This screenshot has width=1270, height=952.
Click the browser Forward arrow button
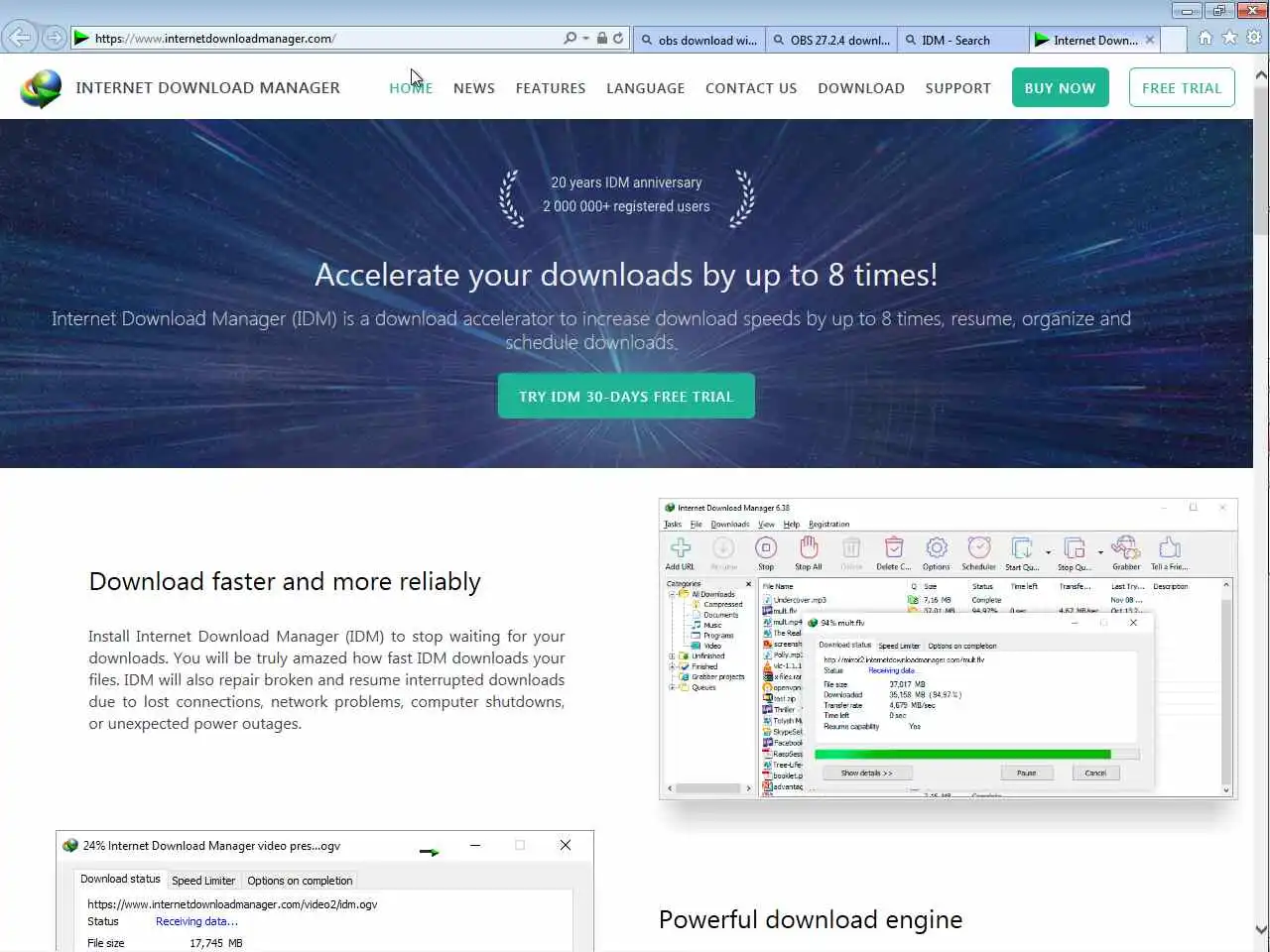pyautogui.click(x=55, y=38)
